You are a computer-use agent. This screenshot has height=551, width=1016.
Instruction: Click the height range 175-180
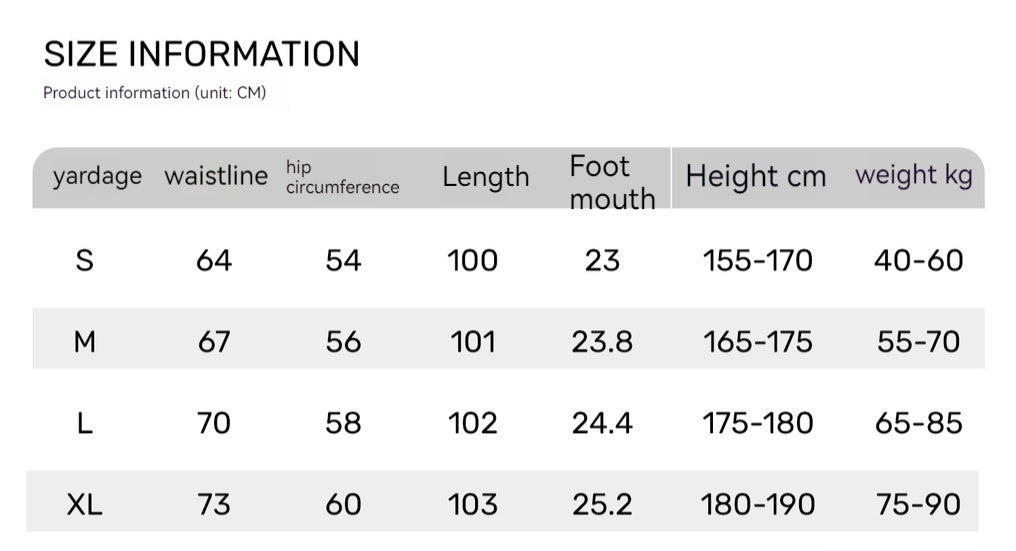758,423
